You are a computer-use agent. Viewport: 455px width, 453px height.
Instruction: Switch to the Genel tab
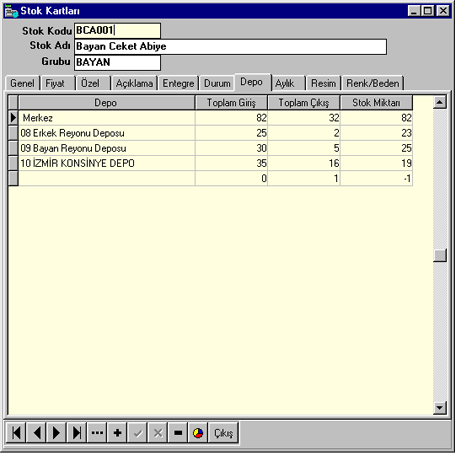(22, 83)
